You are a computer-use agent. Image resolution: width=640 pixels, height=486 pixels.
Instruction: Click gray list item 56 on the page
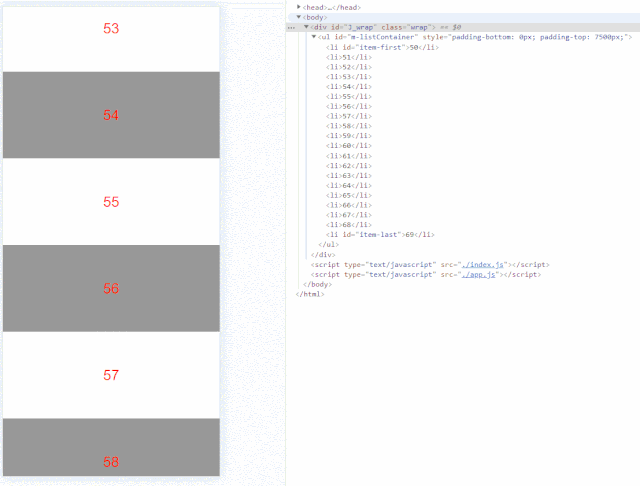pos(111,288)
